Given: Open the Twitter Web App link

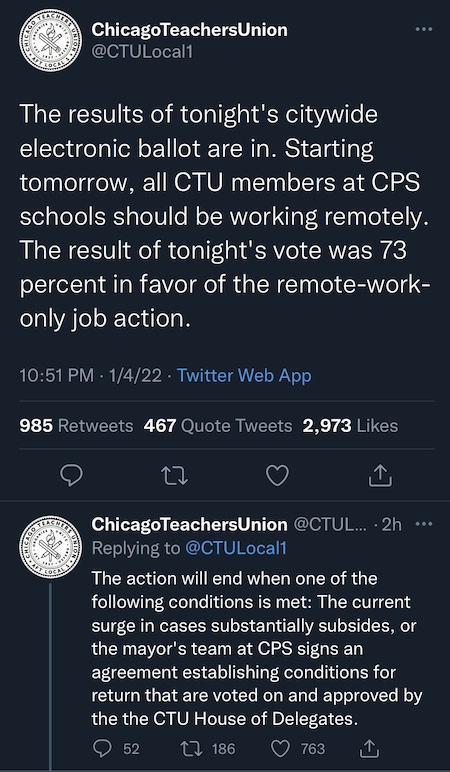Looking at the screenshot, I should (244, 376).
